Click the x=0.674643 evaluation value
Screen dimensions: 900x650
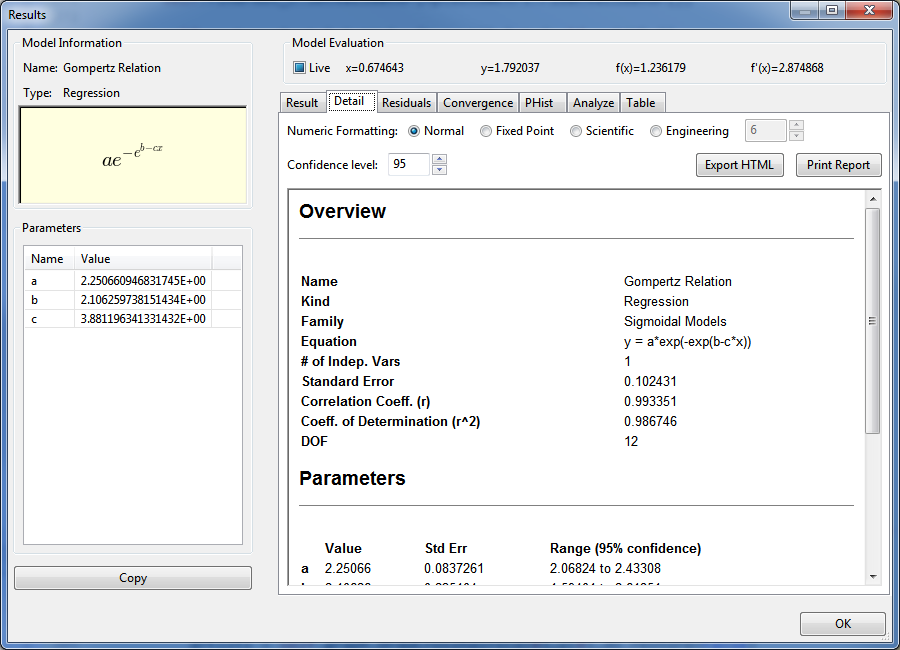pyautogui.click(x=374, y=68)
